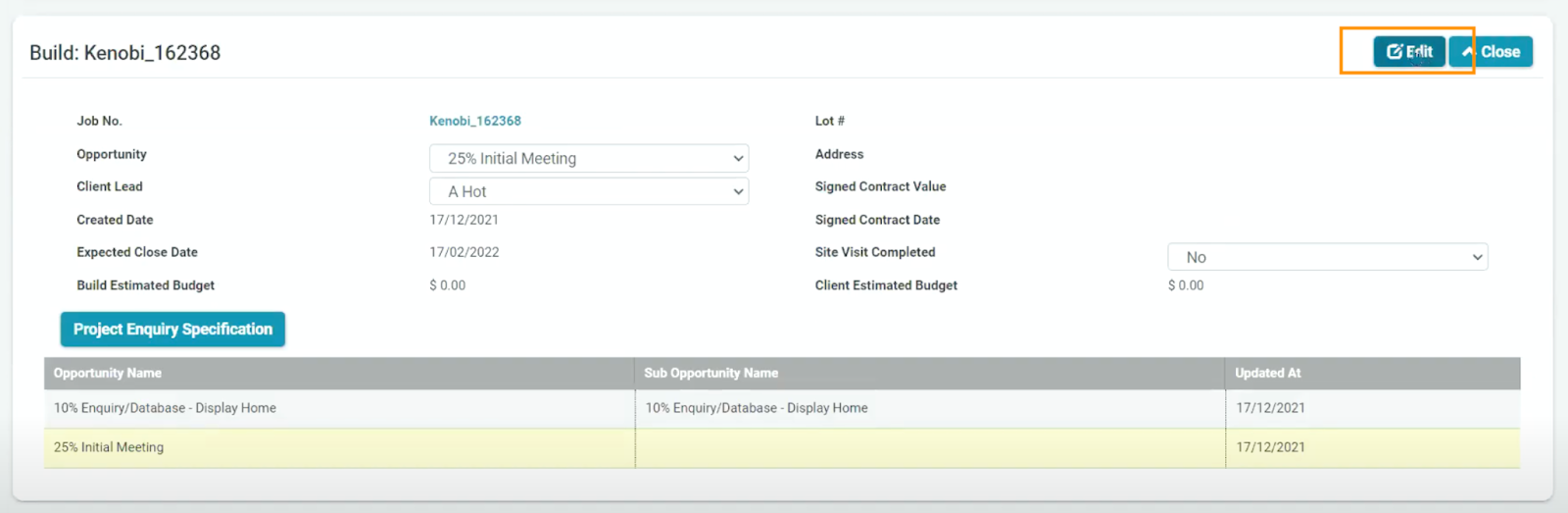Open the Client Lead dropdown showing A Hot

coord(589,191)
